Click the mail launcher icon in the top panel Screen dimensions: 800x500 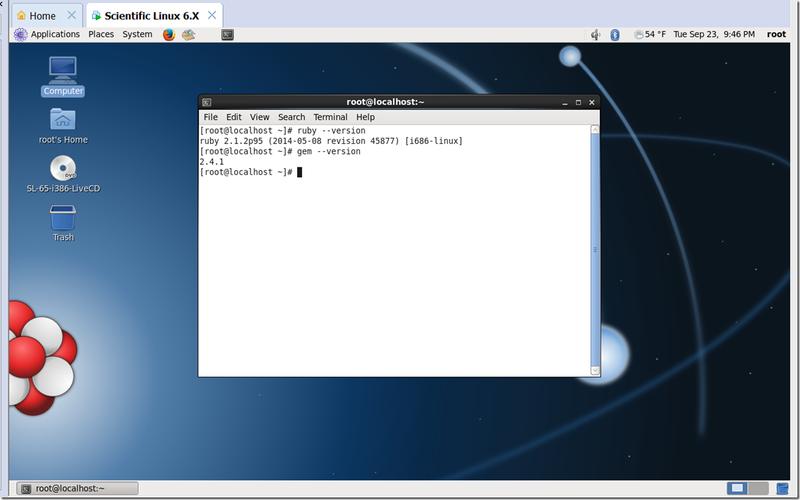click(x=188, y=34)
